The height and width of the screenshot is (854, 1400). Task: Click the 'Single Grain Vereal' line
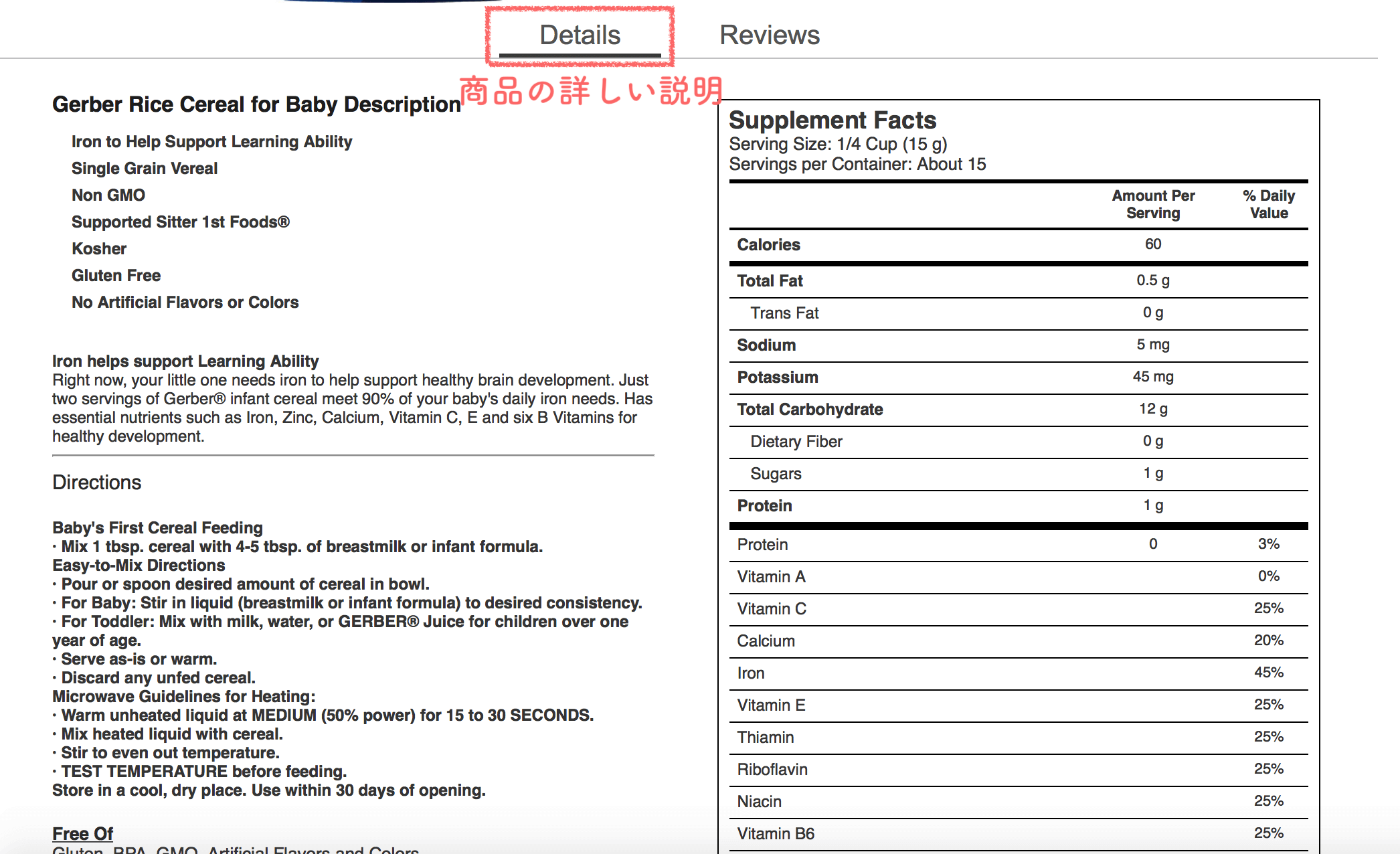[145, 169]
